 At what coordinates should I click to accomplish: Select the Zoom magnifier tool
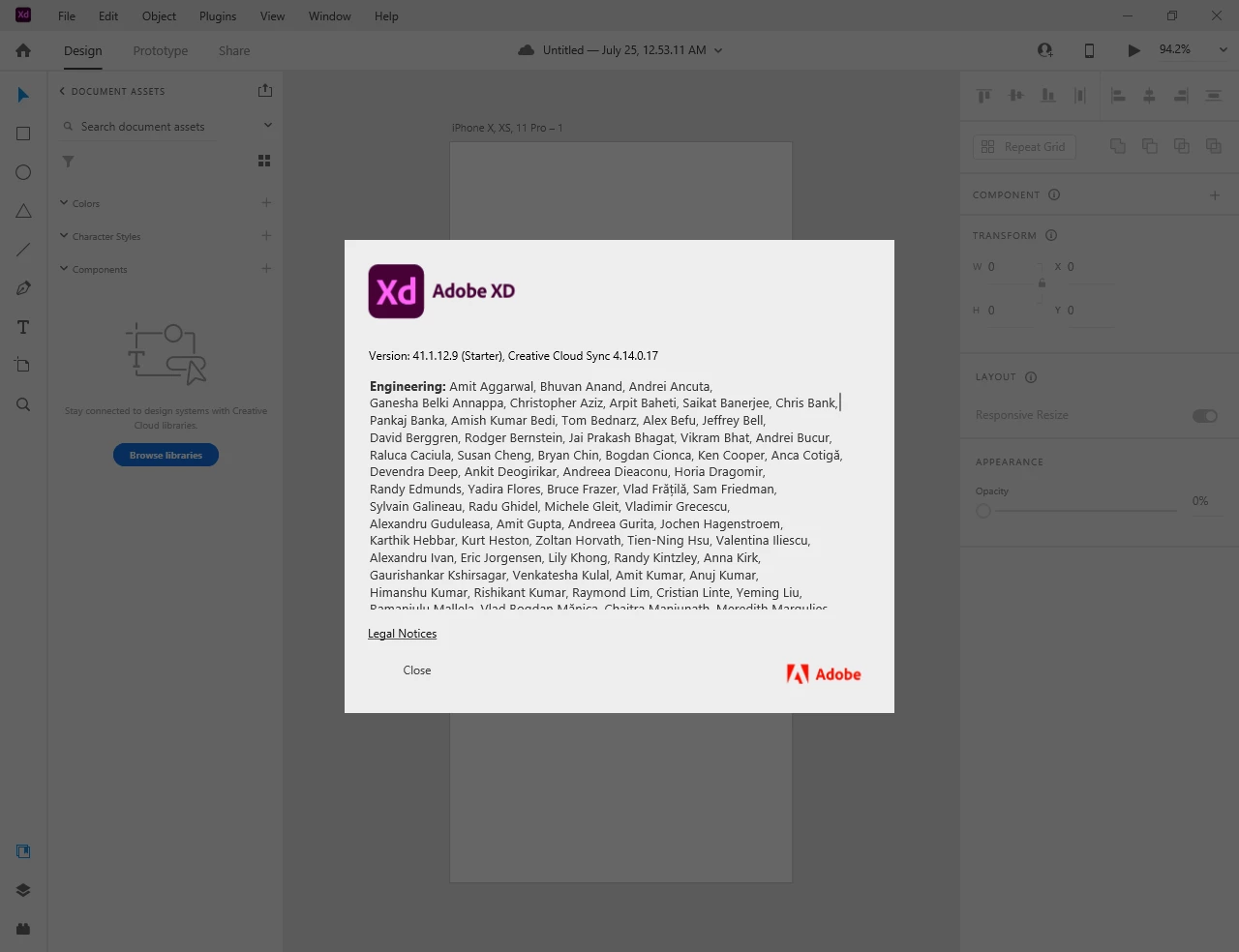[23, 404]
